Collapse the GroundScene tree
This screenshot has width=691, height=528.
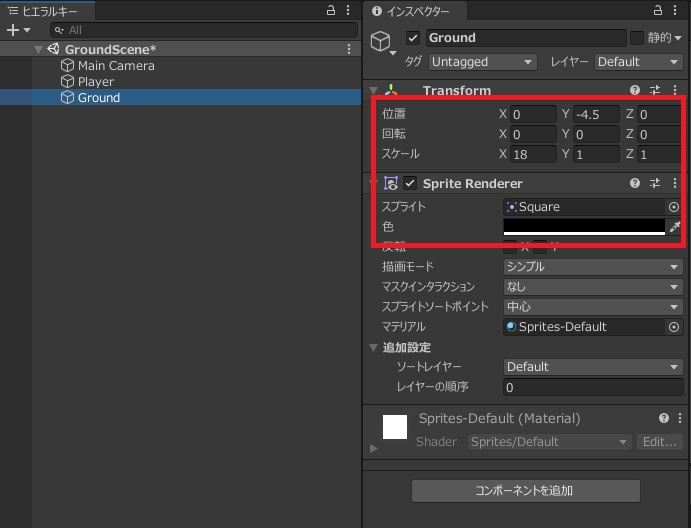click(38, 49)
